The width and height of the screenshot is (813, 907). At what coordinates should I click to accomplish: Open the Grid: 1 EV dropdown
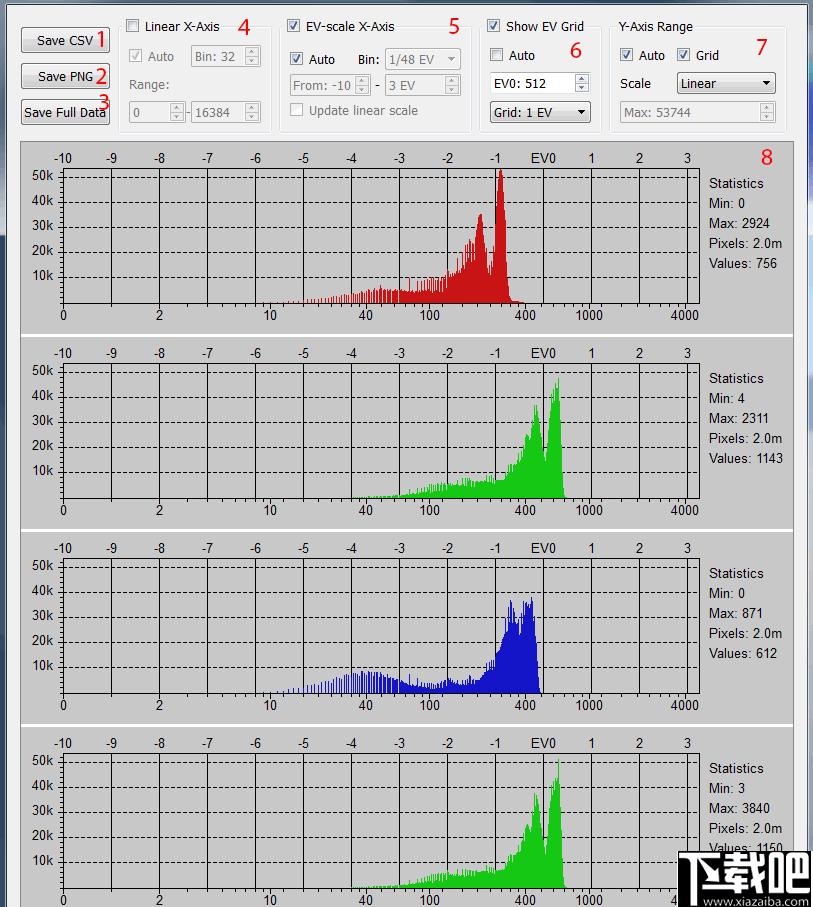(x=540, y=112)
